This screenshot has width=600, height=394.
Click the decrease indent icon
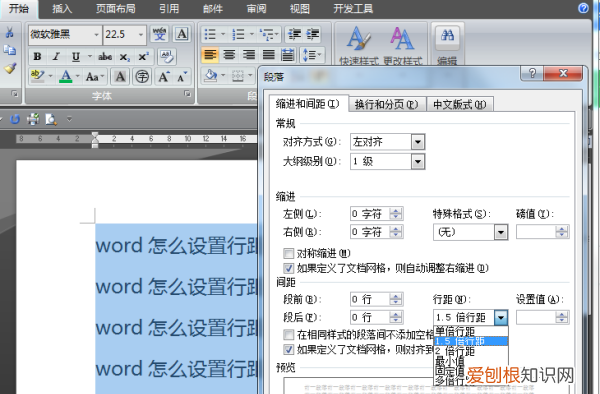point(294,34)
